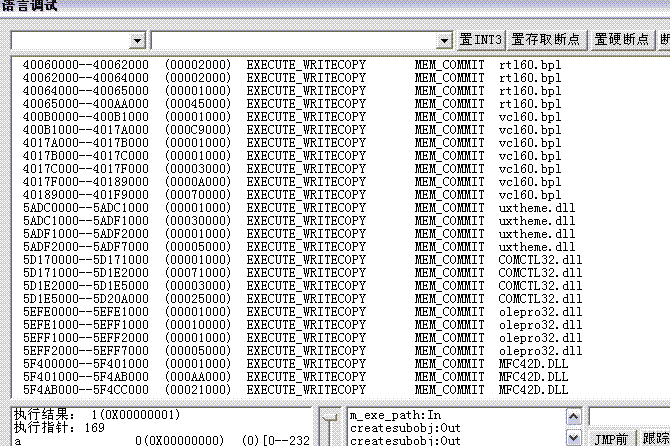Viewport: 670px width, 446px height.
Task: Open the wide combo box dropdown arrow
Action: (x=444, y=41)
